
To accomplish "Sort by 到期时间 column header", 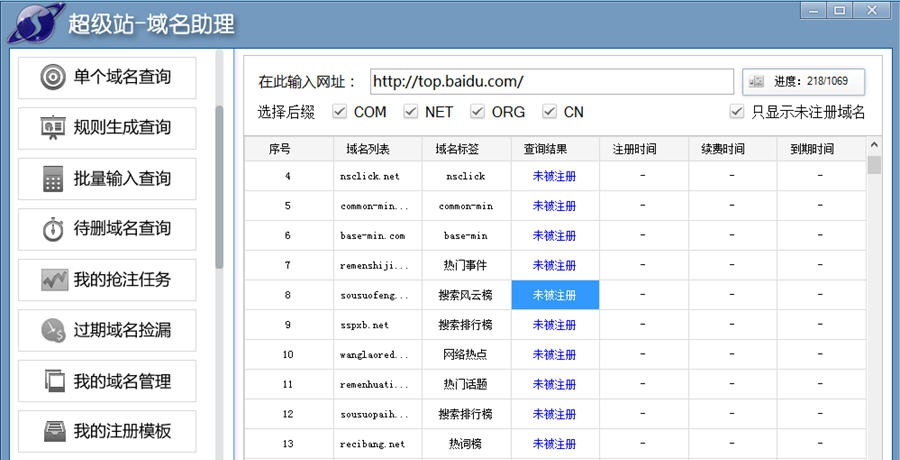I will 821,149.
